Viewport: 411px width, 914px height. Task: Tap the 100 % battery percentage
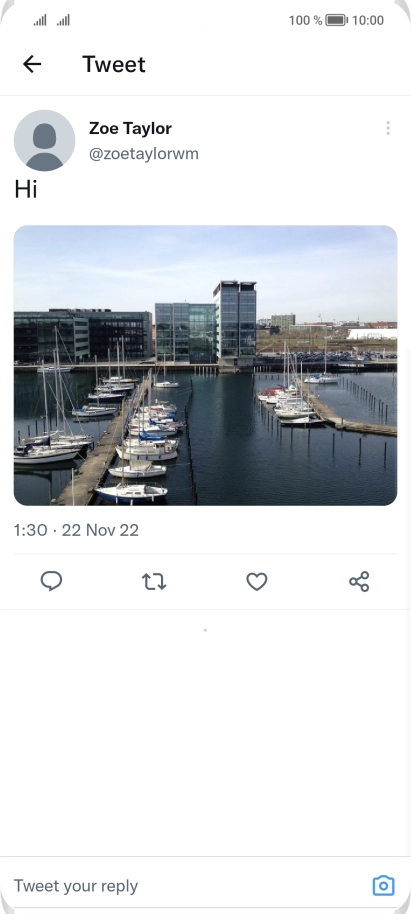(305, 20)
